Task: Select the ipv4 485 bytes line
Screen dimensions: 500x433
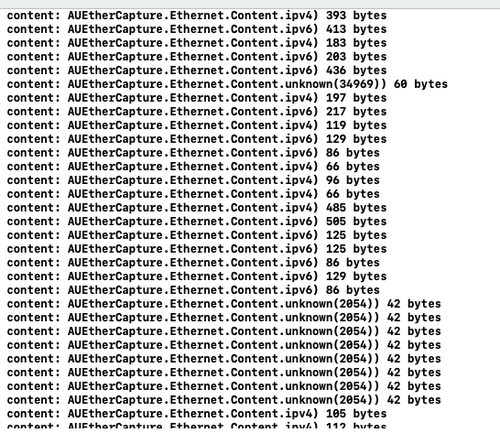Action: (197, 208)
